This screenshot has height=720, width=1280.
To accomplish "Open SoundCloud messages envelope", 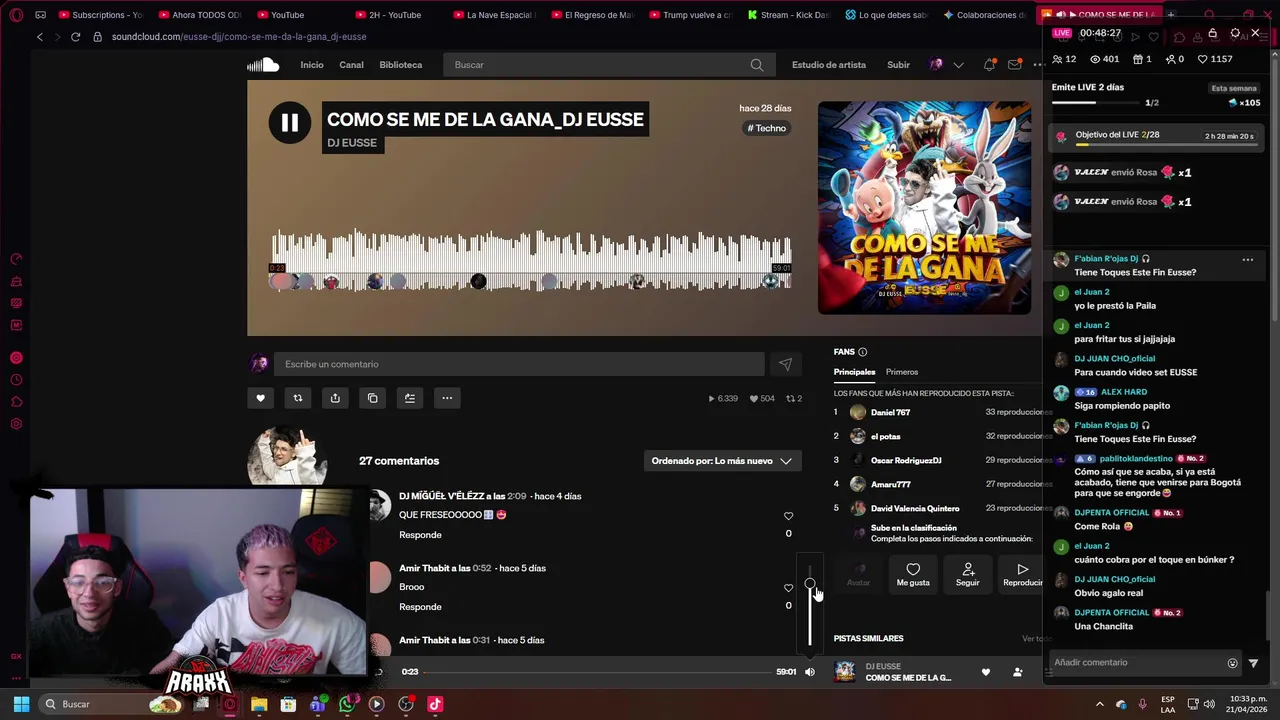I will click(x=1015, y=65).
